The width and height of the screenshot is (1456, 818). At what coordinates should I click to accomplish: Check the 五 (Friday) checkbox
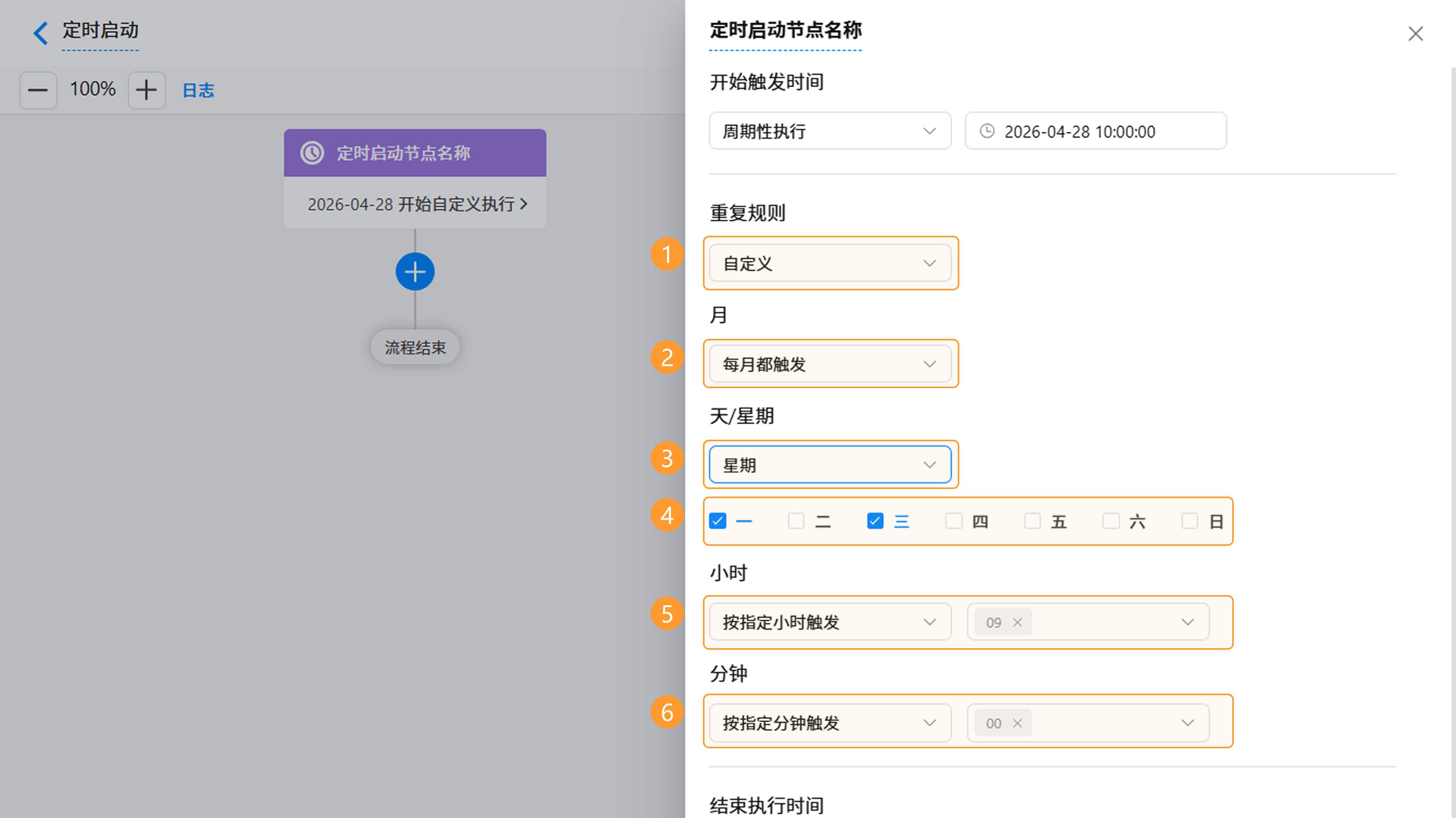1032,521
